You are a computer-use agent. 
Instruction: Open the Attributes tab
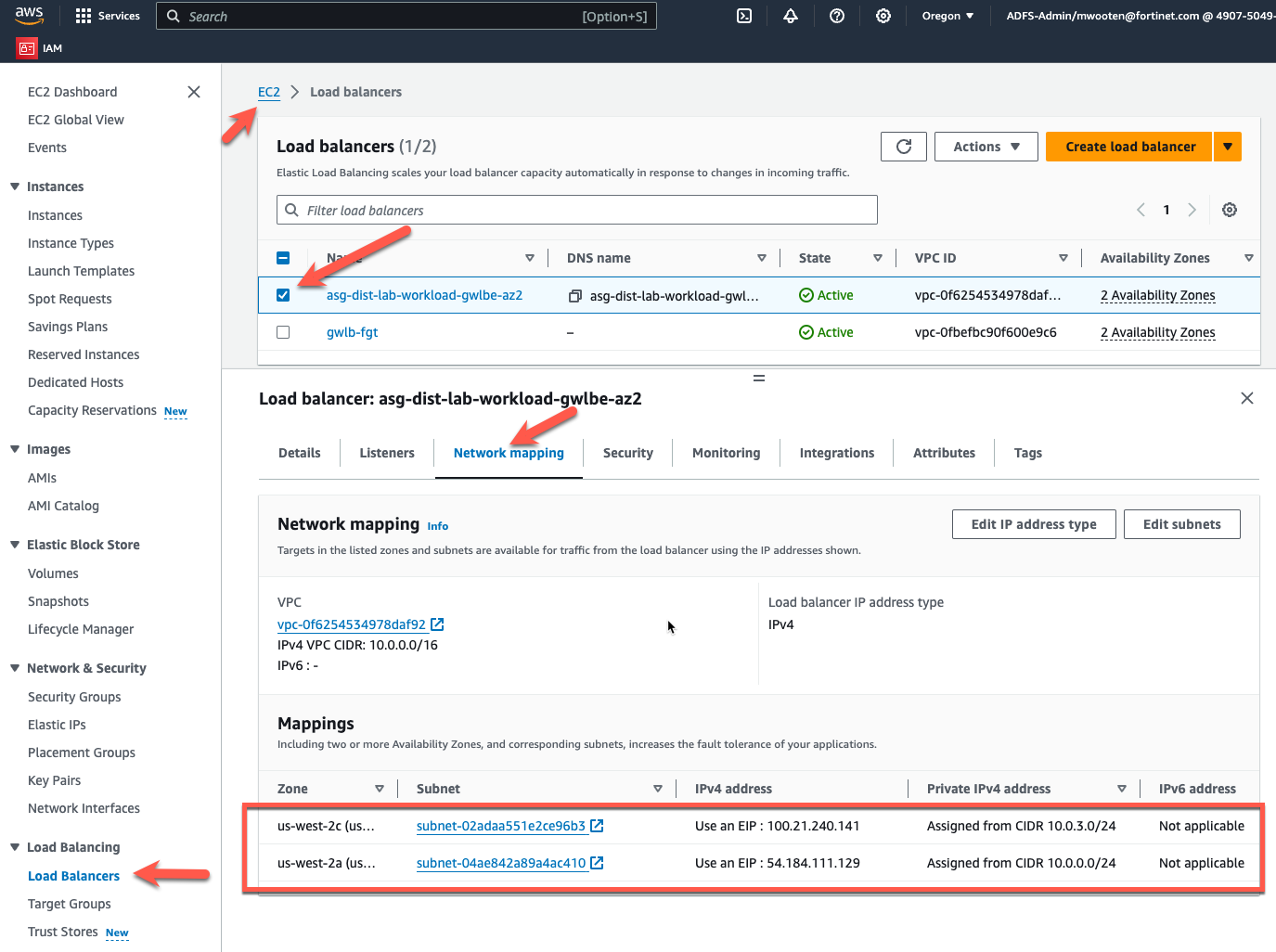click(x=944, y=453)
